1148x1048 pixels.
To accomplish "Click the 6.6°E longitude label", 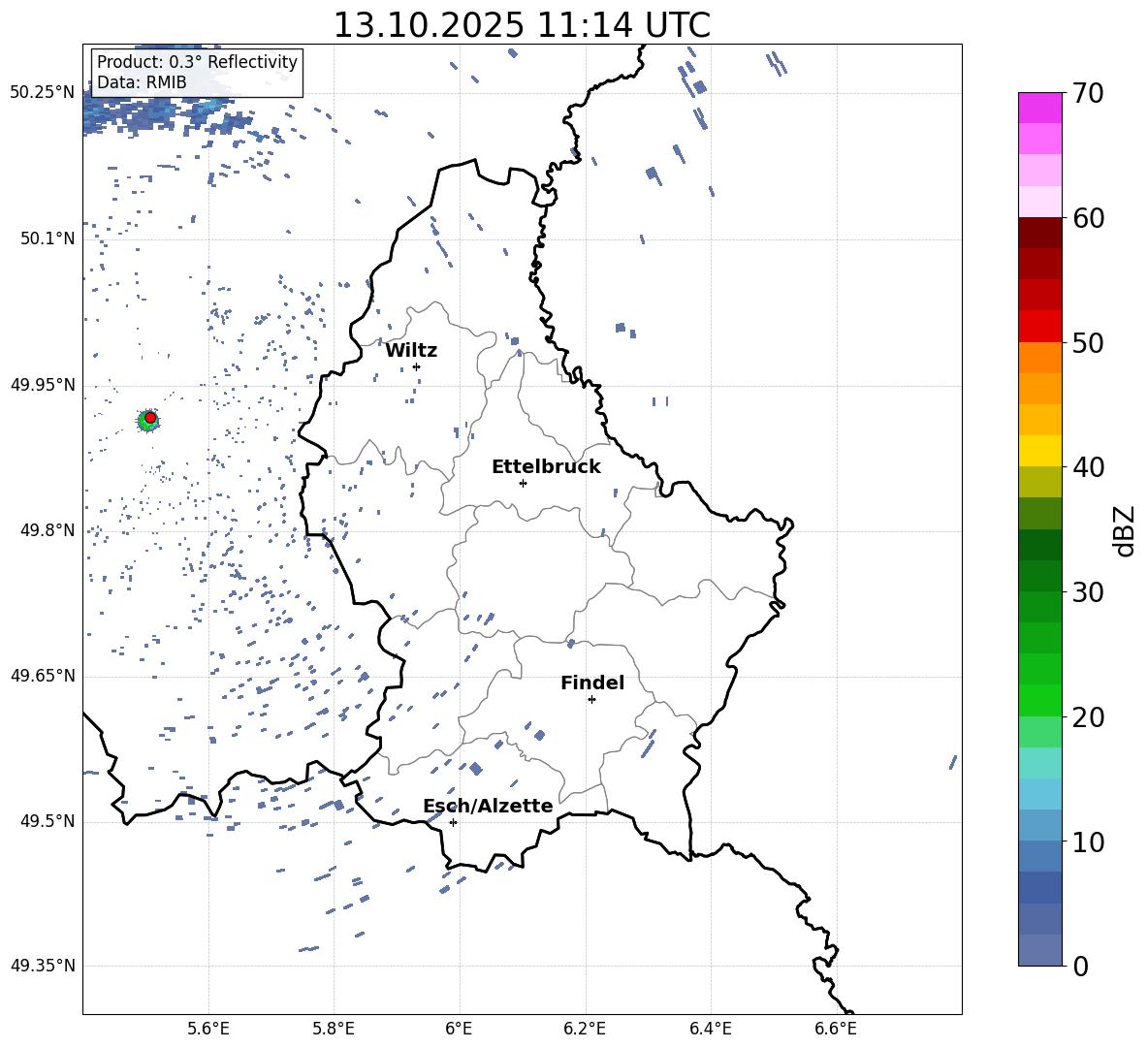I will [836, 1029].
